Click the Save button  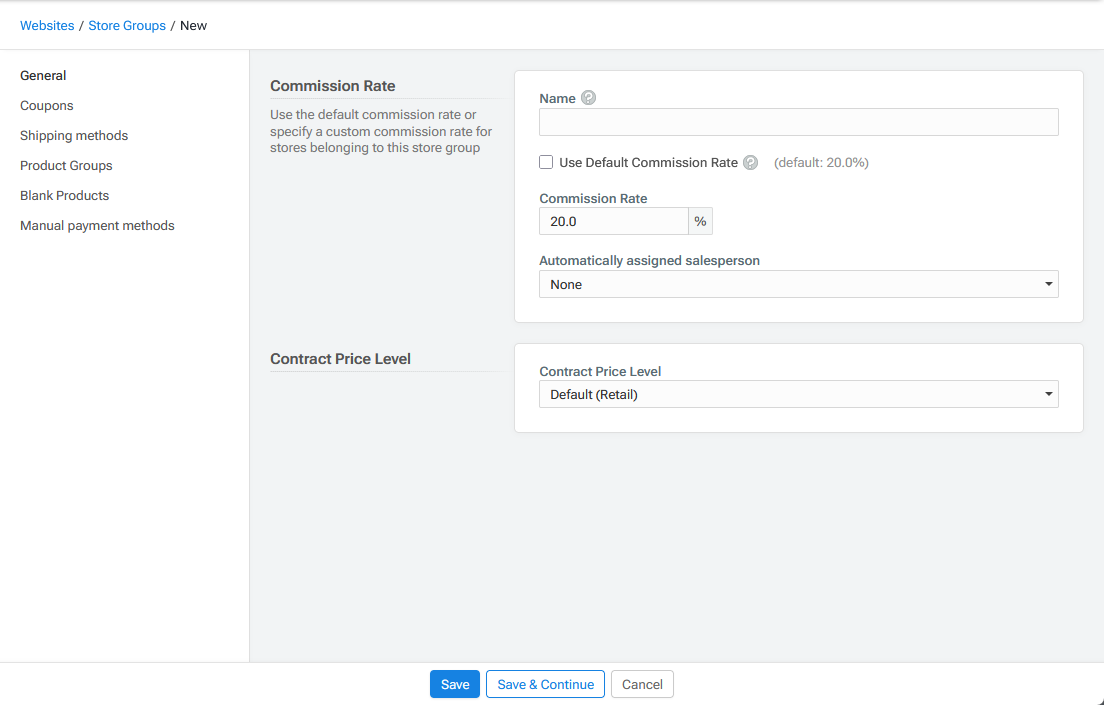455,684
